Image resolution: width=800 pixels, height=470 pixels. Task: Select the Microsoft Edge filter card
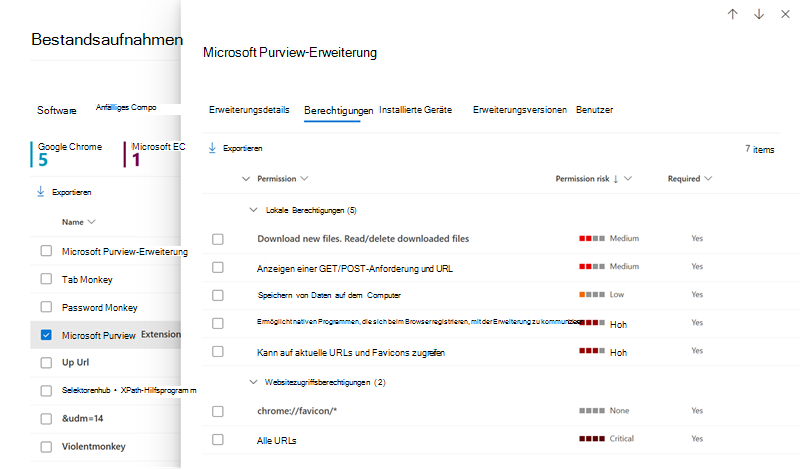click(155, 155)
